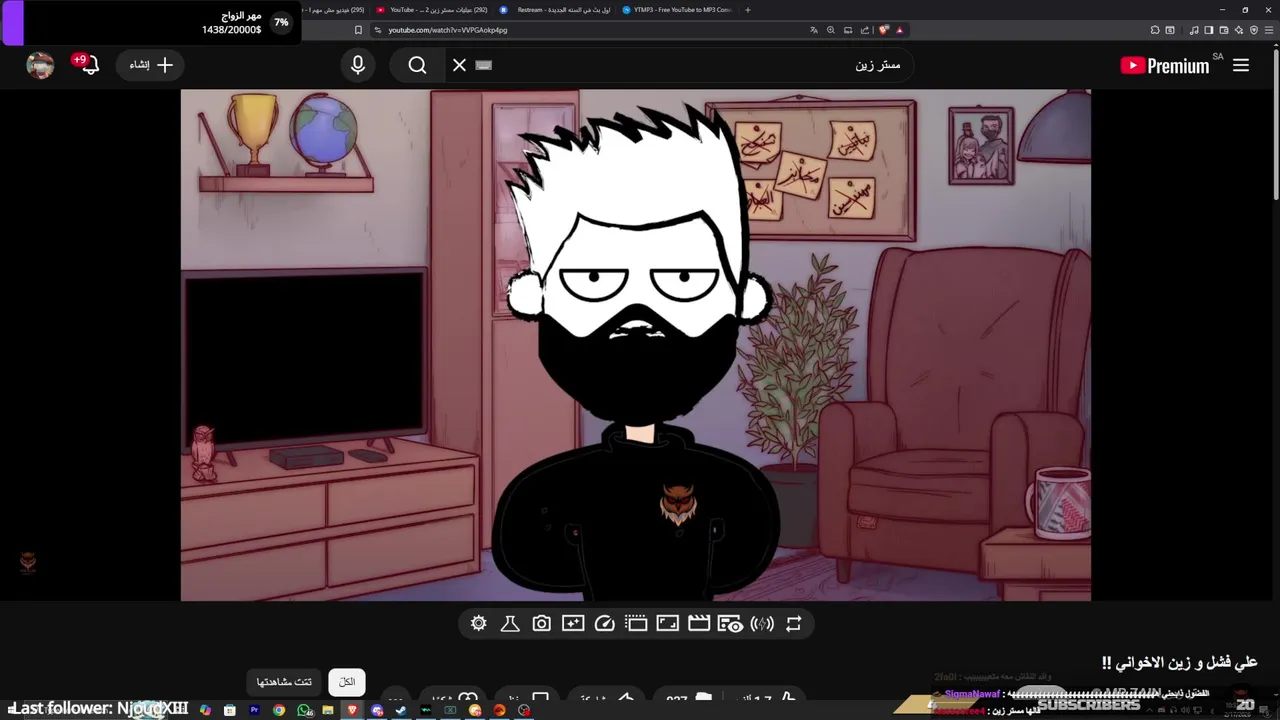
Task: Start voice search with microphone
Action: (x=358, y=65)
